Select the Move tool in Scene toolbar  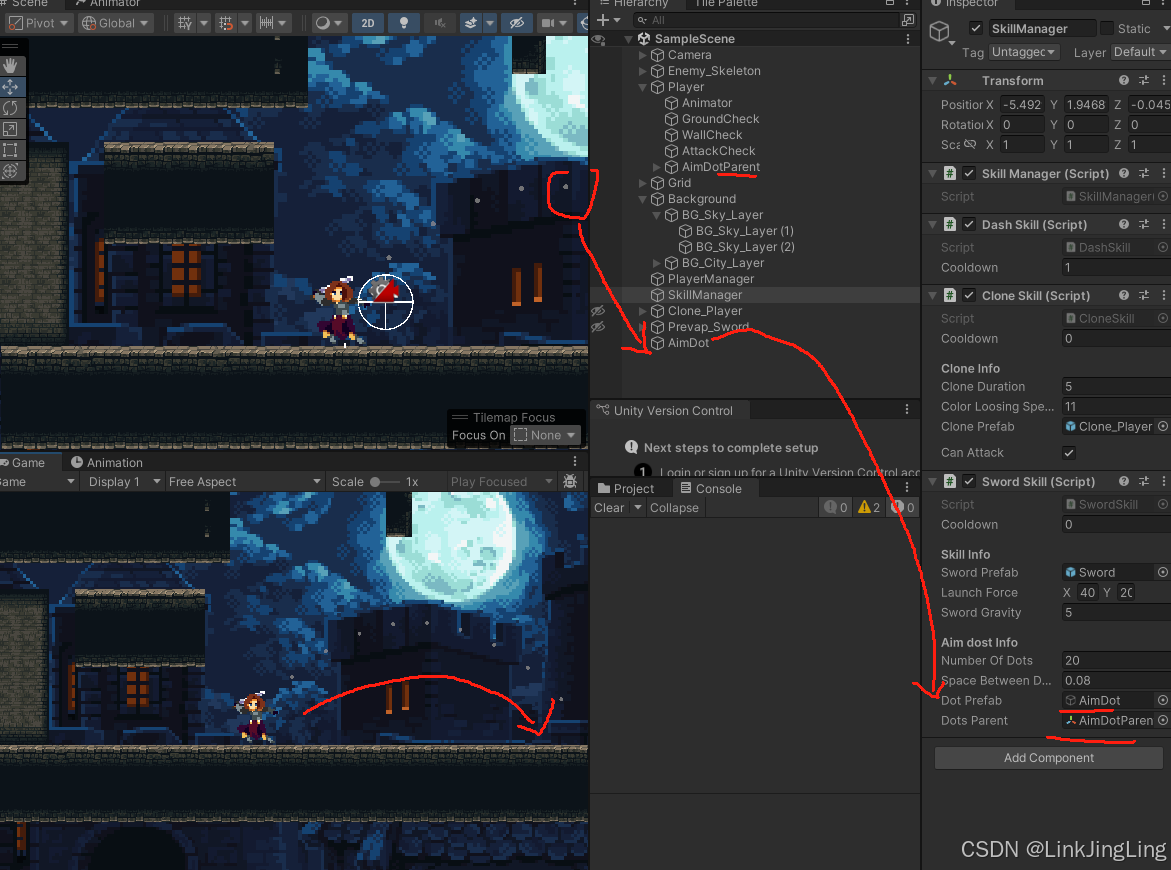(10, 87)
